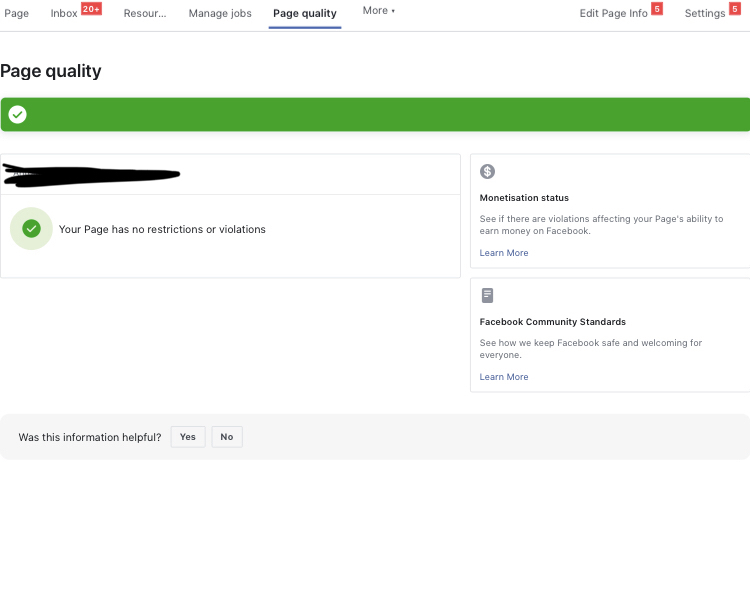Go to the Inbox tab
Screen dimensions: 750x612
(64, 14)
